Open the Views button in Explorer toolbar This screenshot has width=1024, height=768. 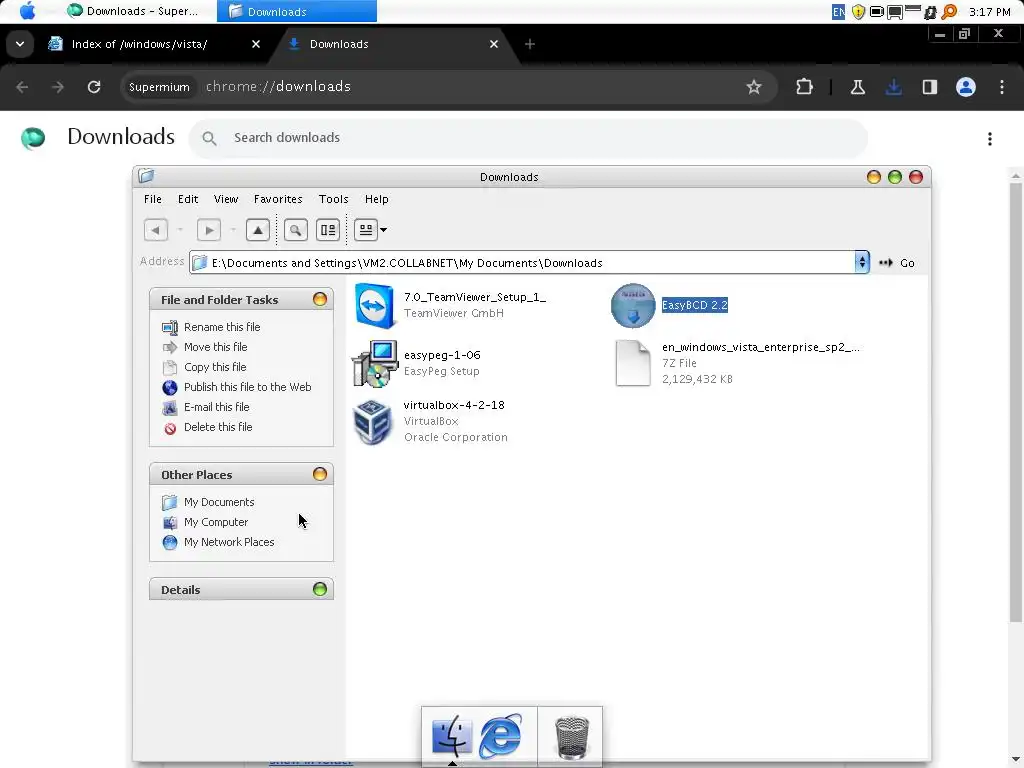click(366, 230)
